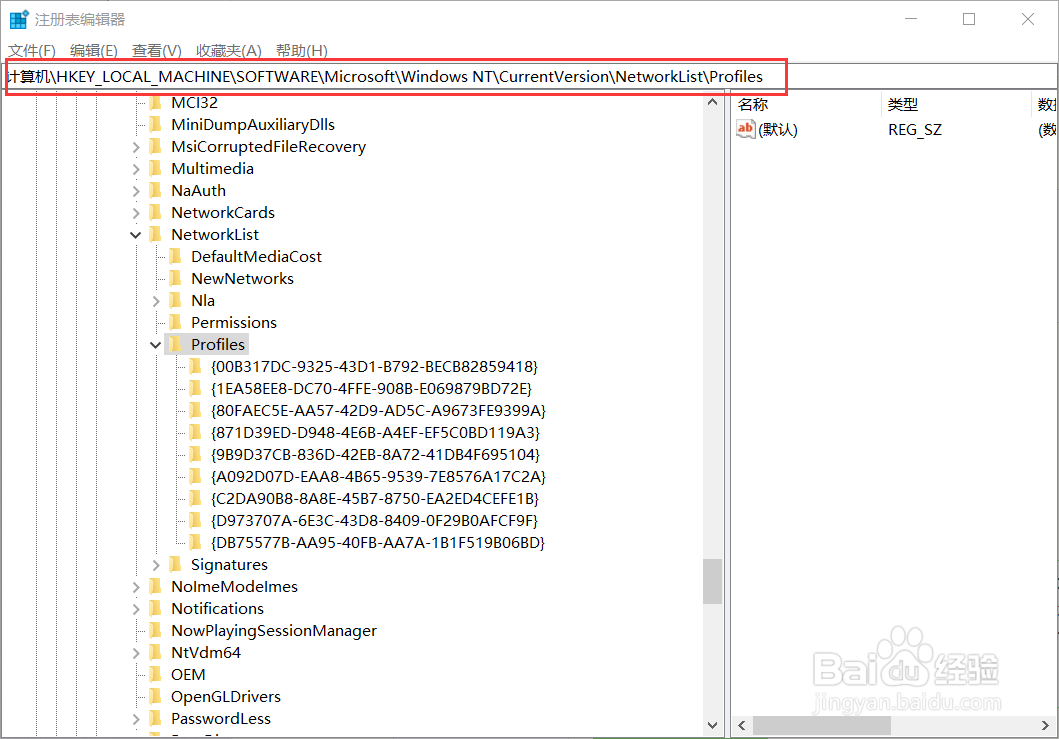Click the ab string icon of (默认) value

(746, 129)
